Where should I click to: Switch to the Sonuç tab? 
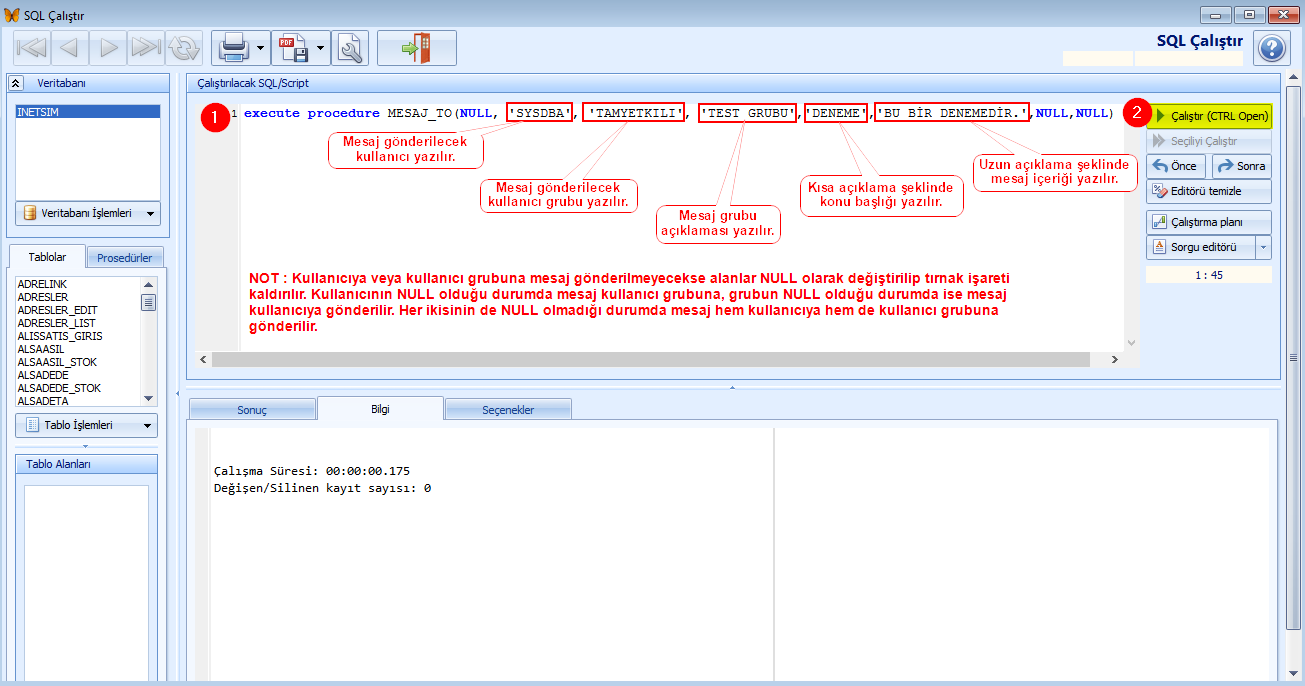click(251, 410)
